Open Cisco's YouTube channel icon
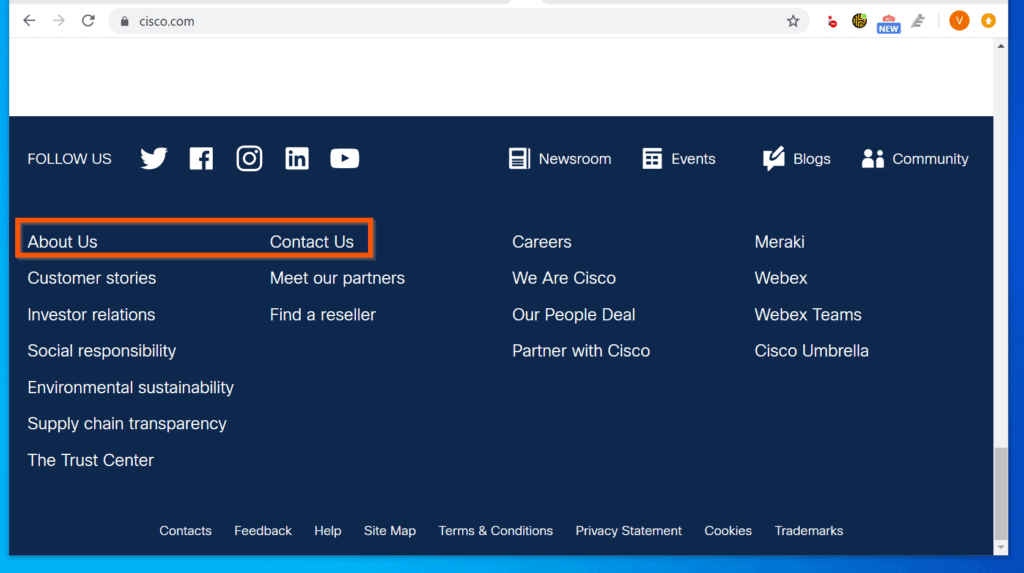This screenshot has width=1024, height=573. click(x=344, y=158)
